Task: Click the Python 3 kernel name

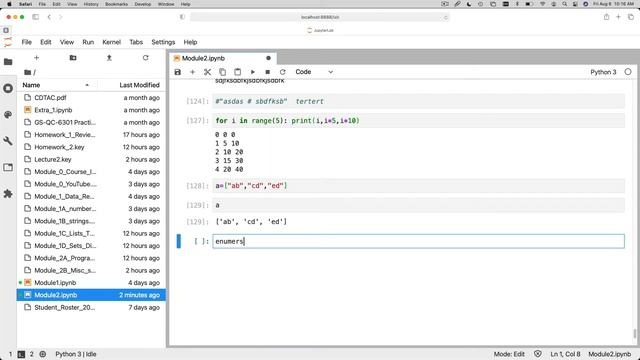Action: [603, 72]
